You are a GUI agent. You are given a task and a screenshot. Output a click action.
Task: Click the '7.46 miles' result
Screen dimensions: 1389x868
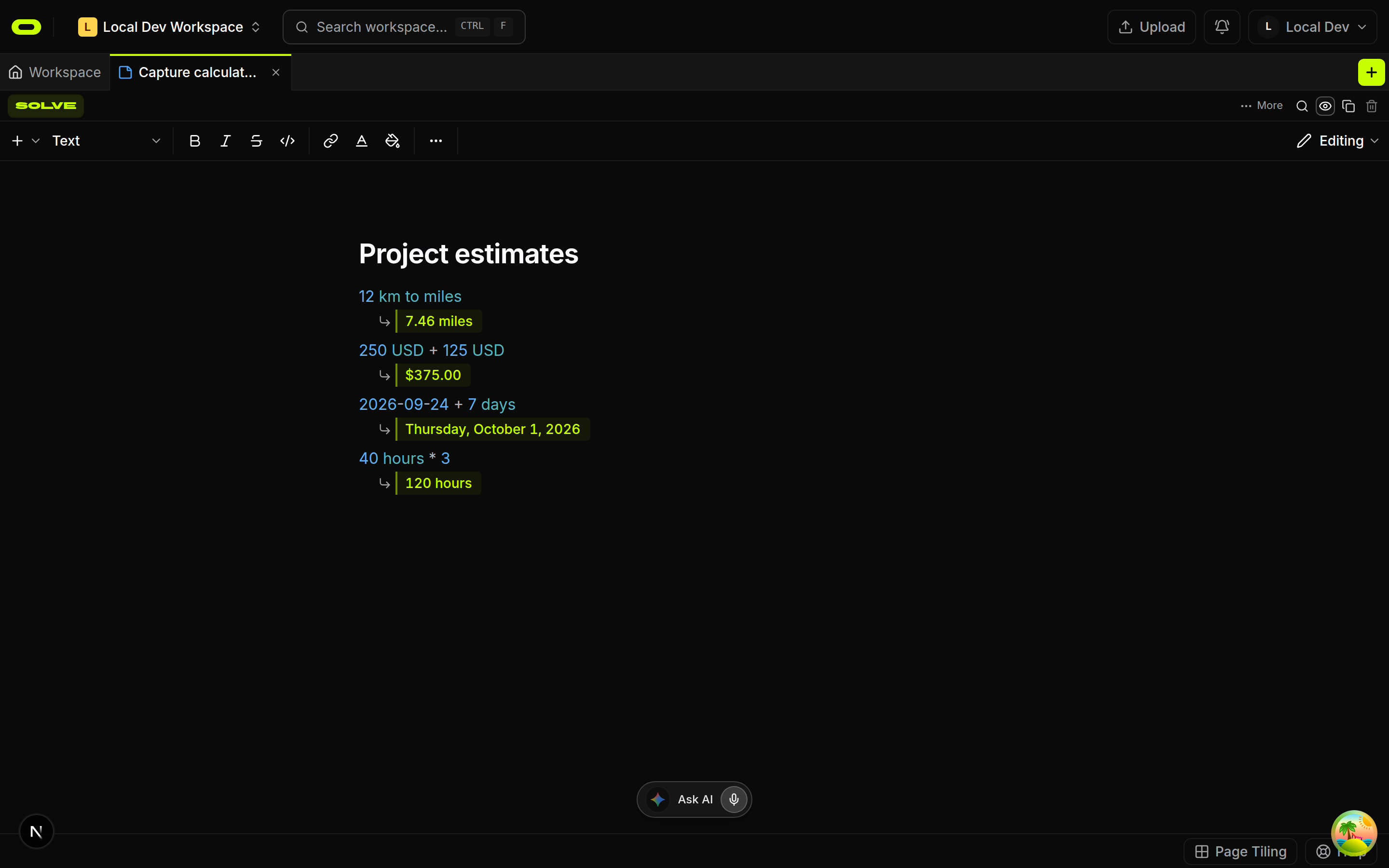[x=438, y=321]
